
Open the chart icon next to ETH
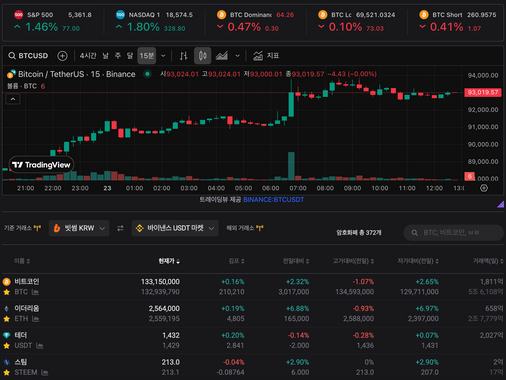coord(35,319)
